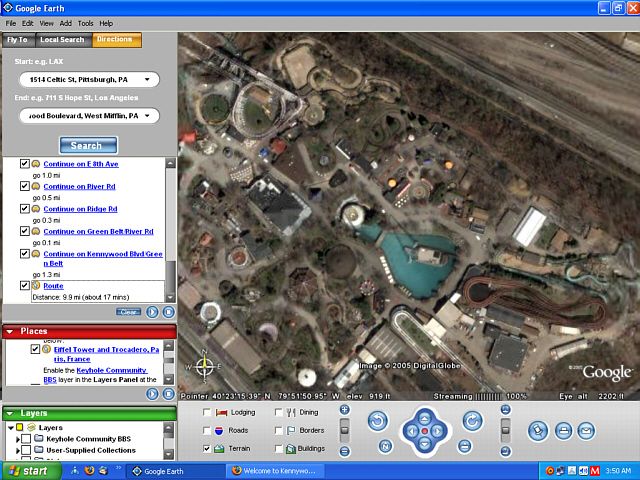Play the Places tour
Screen dimensions: 640x480
[152, 394]
